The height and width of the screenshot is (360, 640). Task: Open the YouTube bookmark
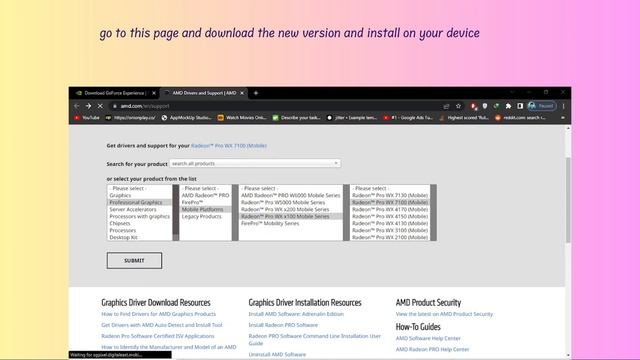[x=87, y=118]
